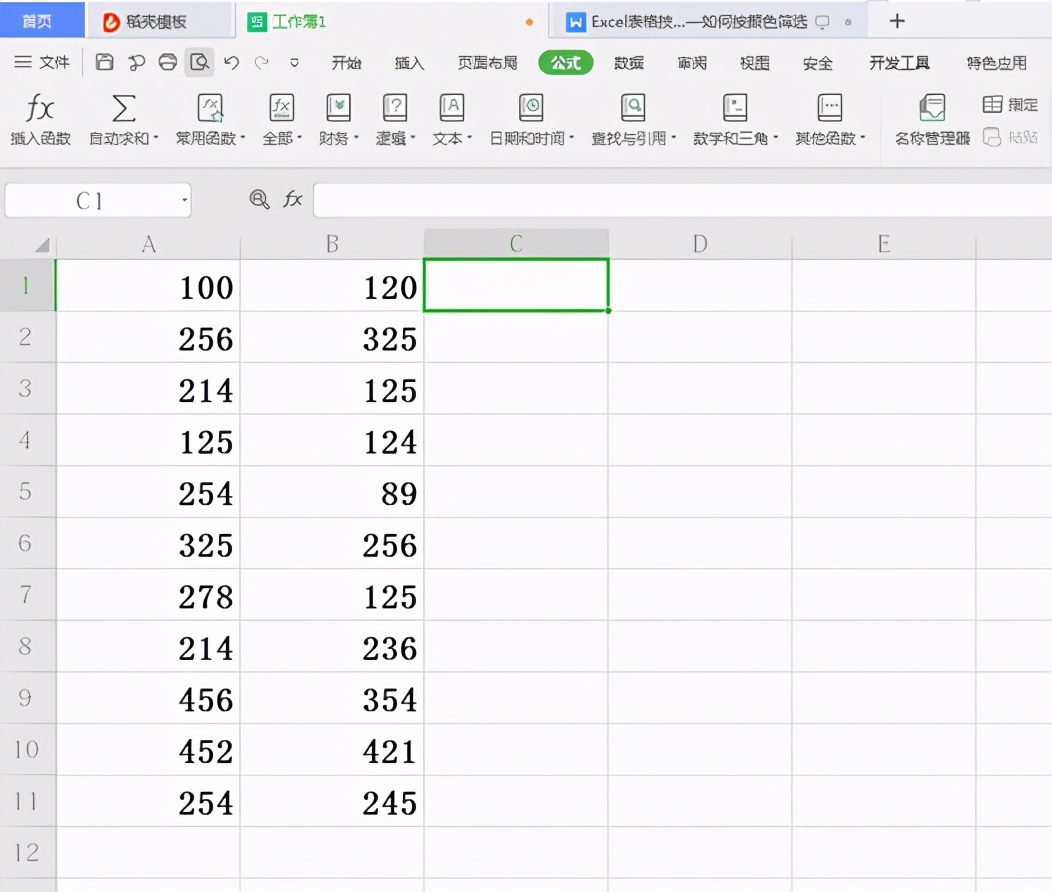Screen dimensions: 1052x892
Task: Switch to the 开发工具 Developer tab
Action: (x=900, y=63)
